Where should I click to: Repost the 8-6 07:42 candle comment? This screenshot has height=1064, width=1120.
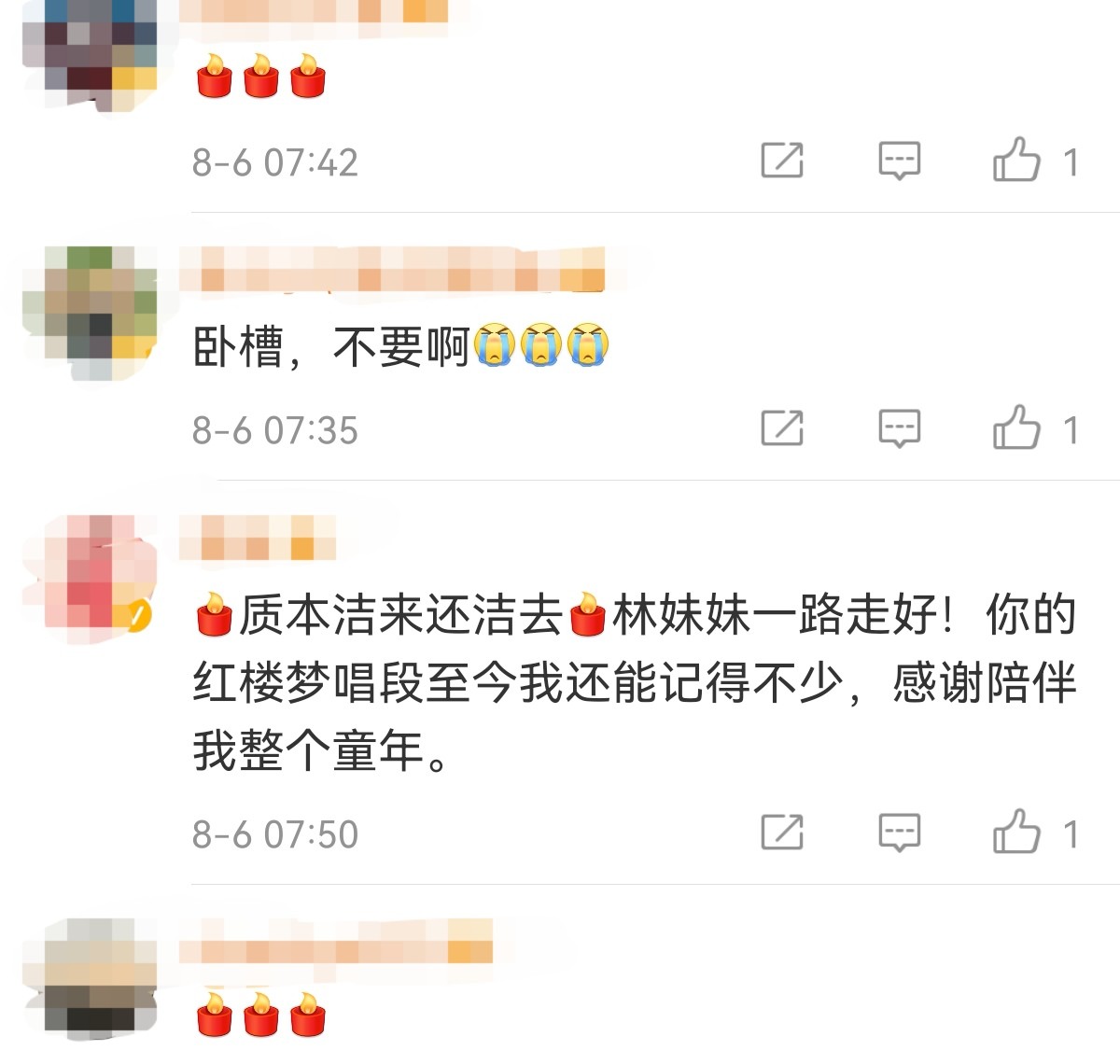(782, 161)
